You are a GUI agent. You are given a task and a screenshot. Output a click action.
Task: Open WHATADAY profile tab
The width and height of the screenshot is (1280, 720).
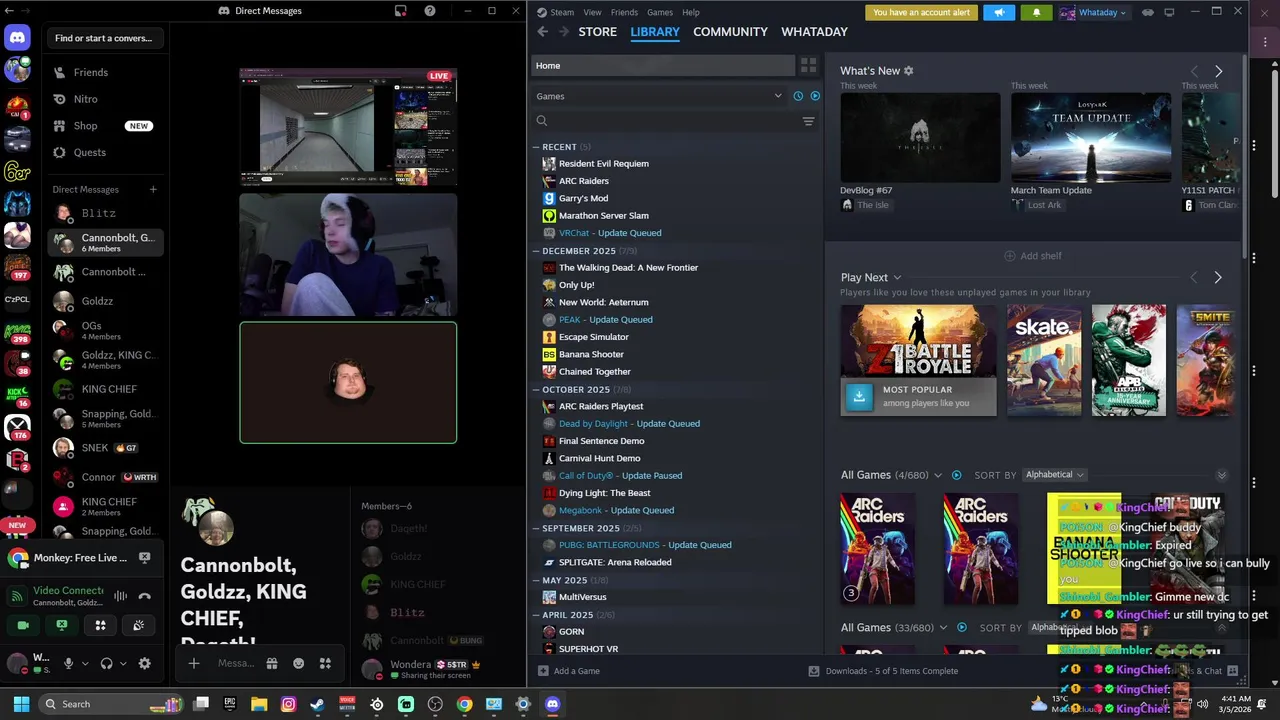click(x=814, y=32)
